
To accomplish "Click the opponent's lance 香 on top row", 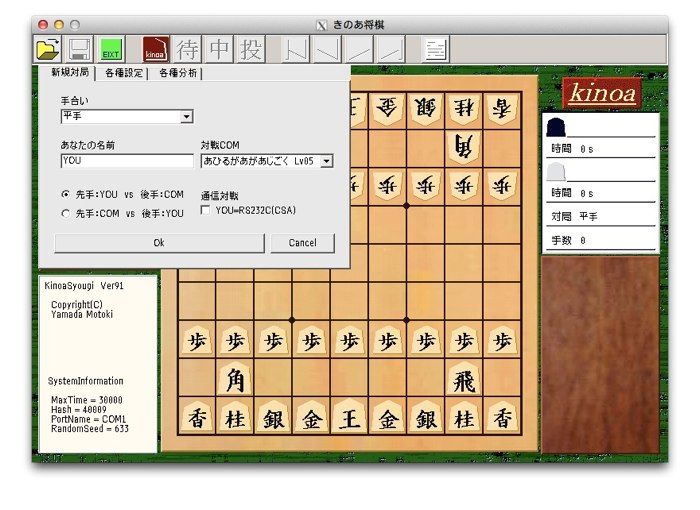I will [x=502, y=109].
